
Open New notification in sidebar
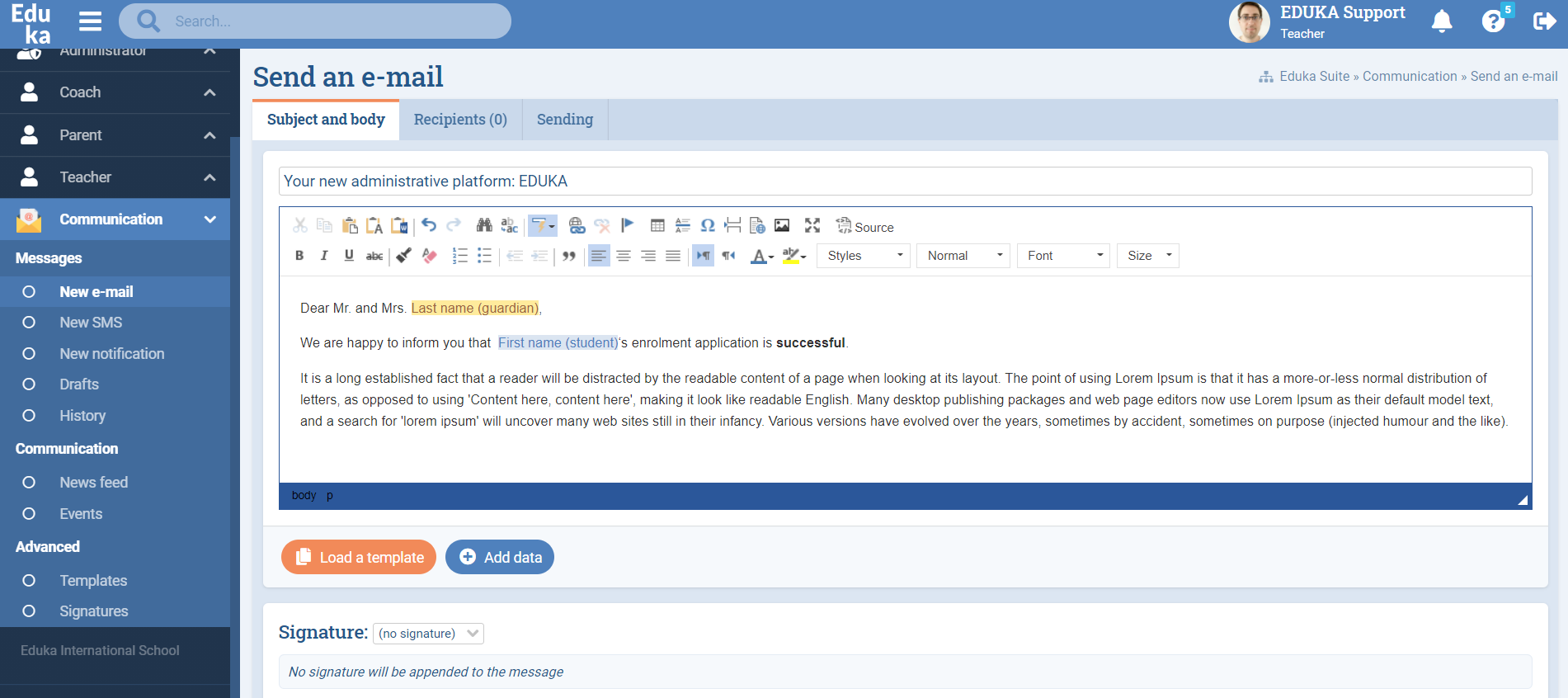pyautogui.click(x=112, y=354)
